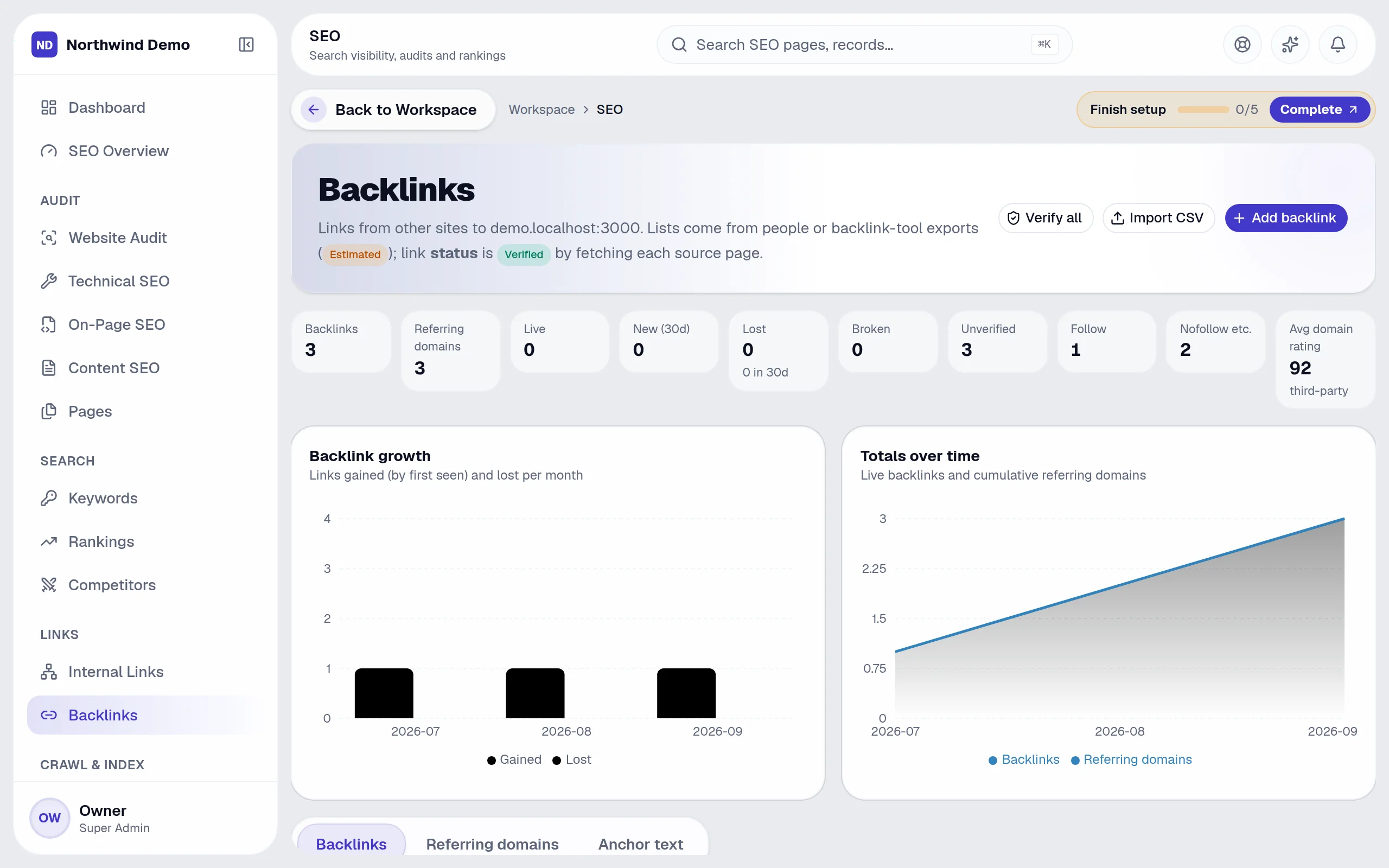
Task: Click the Avg domain rating card
Action: [1326, 359]
